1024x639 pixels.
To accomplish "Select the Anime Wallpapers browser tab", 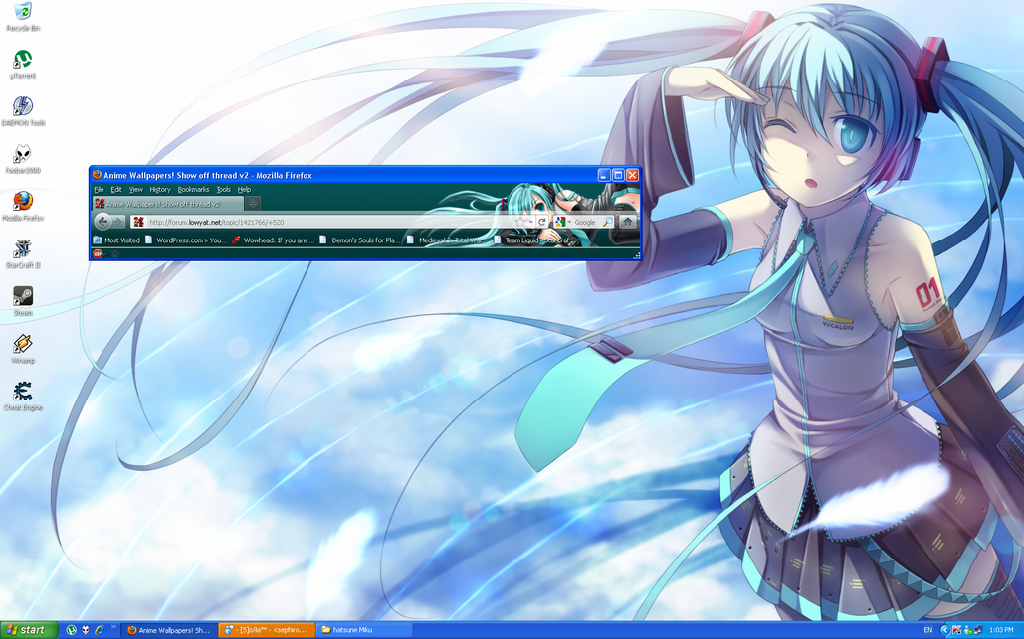I will [168, 204].
